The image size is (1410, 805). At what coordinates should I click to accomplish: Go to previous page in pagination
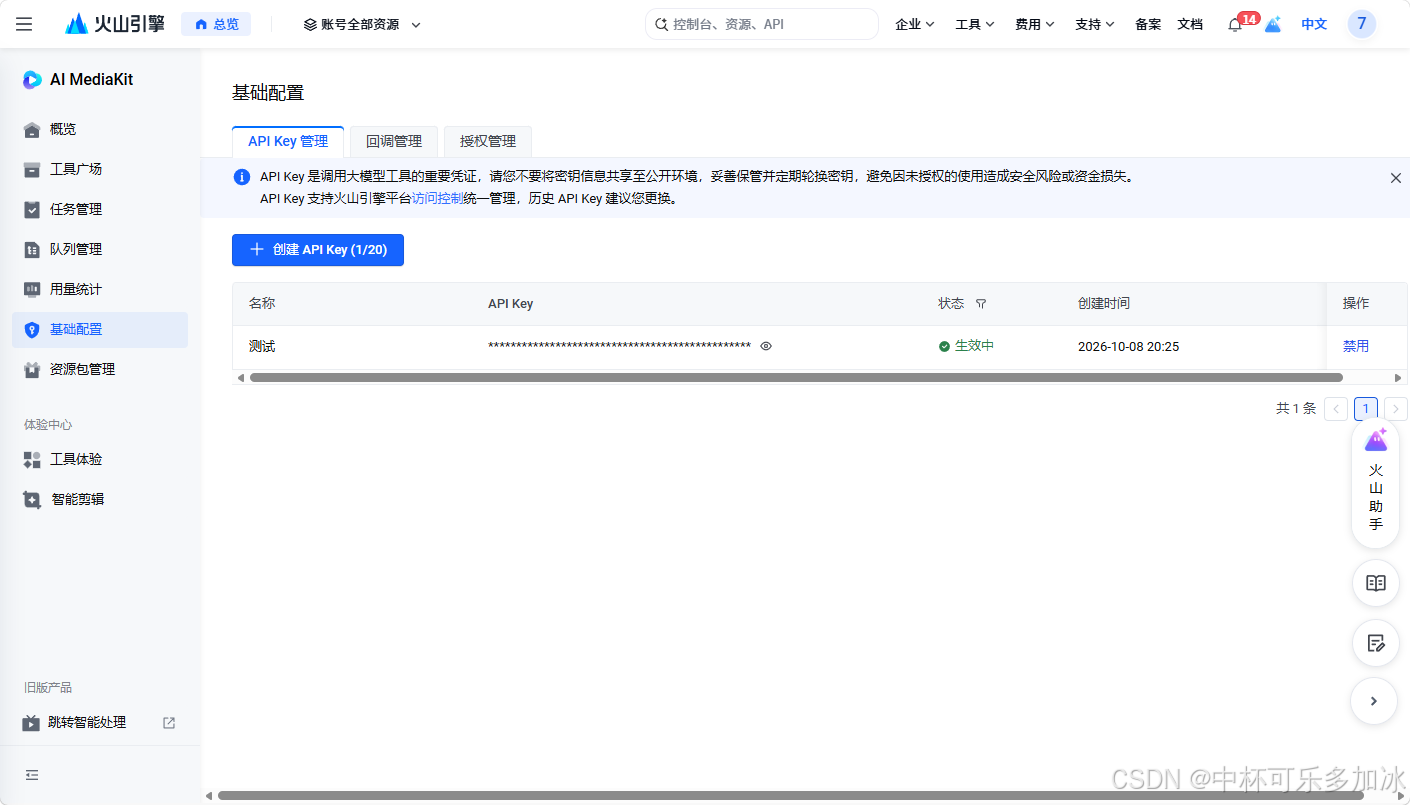pos(1336,409)
